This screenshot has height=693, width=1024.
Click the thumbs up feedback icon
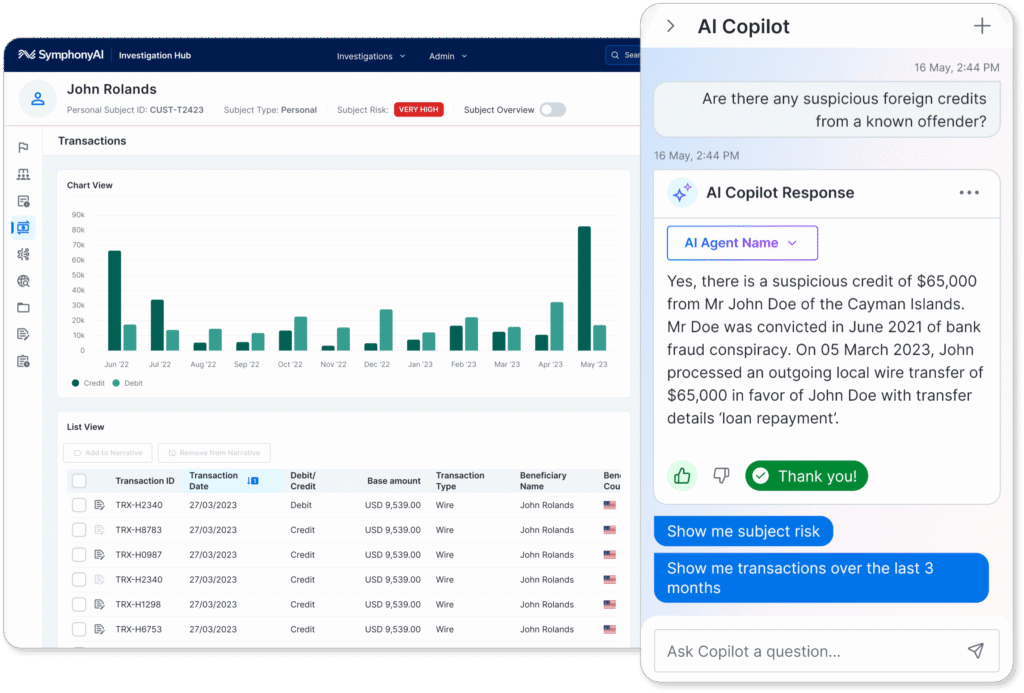tap(683, 476)
